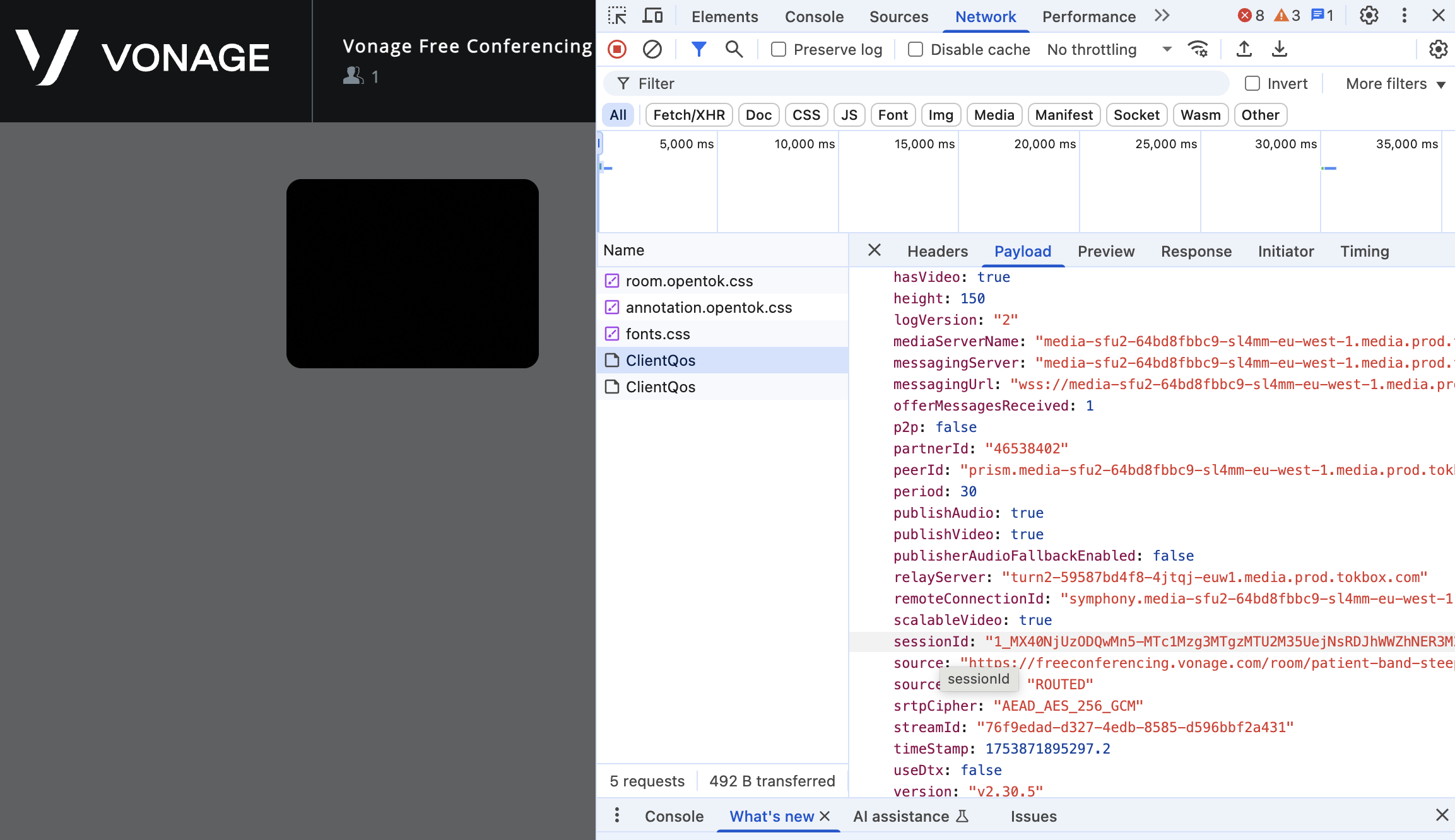
Task: Select the annotation.opentok.css request
Action: click(722, 307)
